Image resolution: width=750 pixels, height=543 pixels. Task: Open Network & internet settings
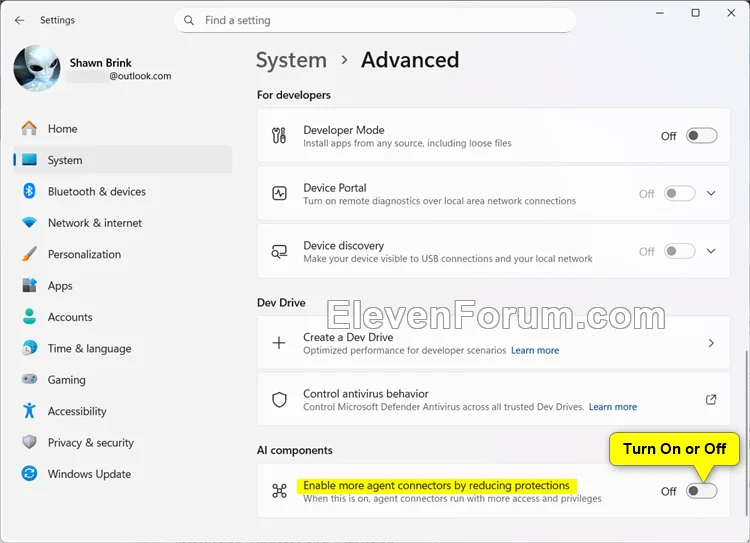pyautogui.click(x=123, y=223)
